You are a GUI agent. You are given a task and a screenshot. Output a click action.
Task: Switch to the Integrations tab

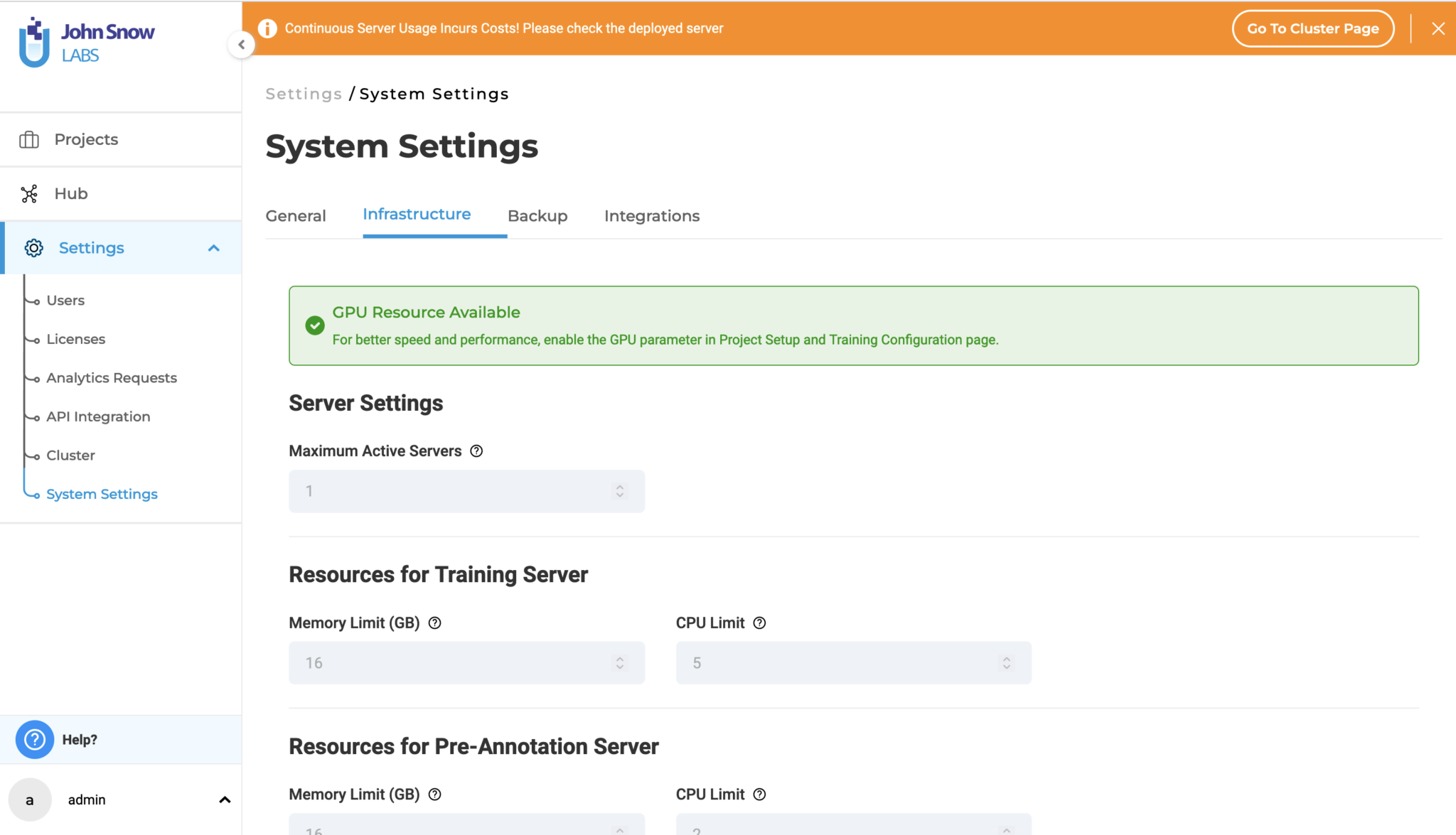pyautogui.click(x=651, y=216)
